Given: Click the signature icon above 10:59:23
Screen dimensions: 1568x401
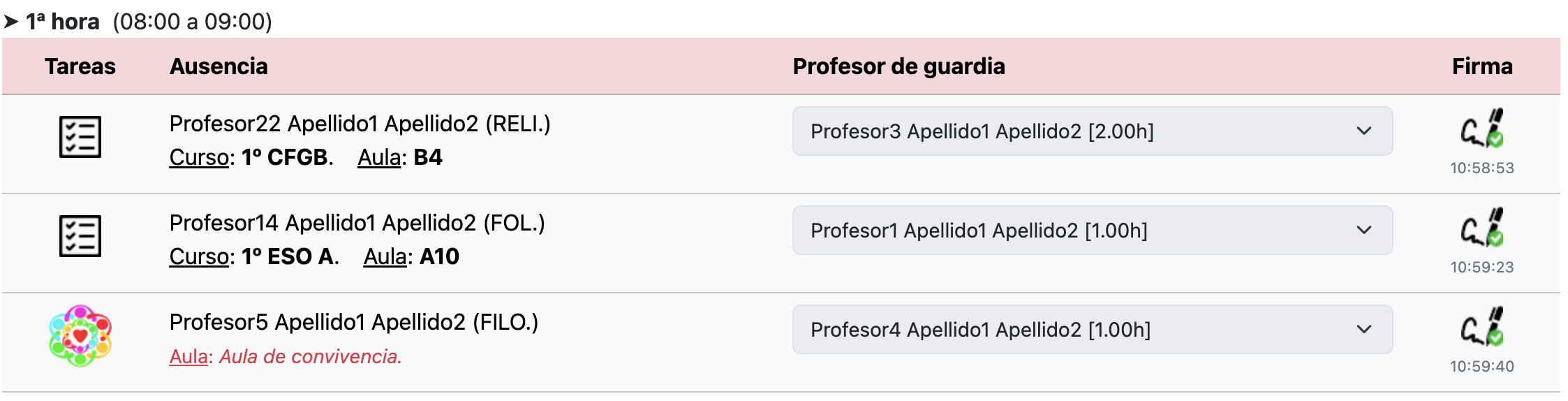Looking at the screenshot, I should 1482,227.
